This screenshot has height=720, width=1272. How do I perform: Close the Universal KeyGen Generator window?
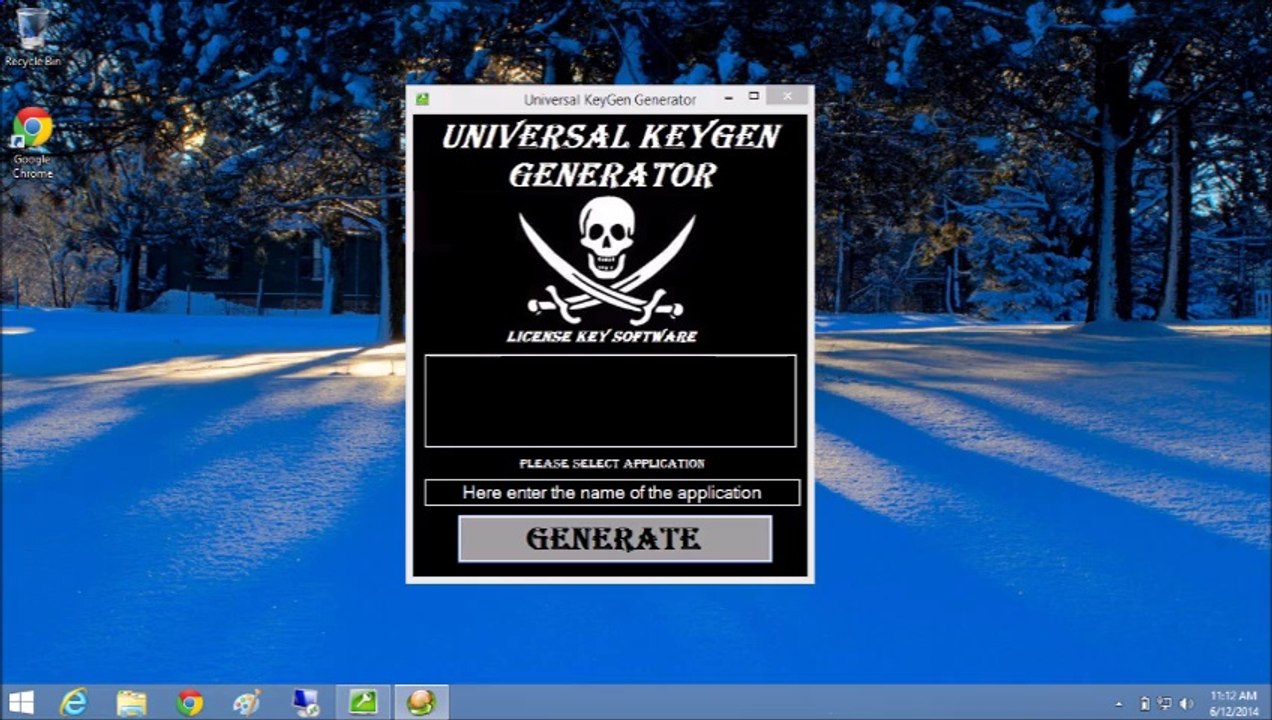[788, 97]
